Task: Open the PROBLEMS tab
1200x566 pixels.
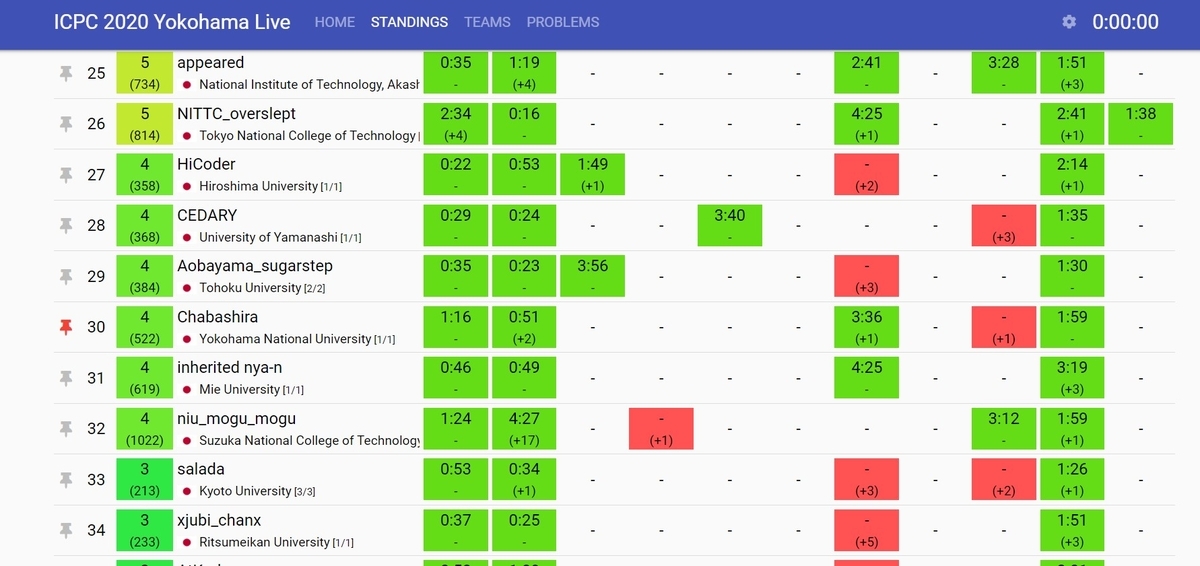Action: pos(563,22)
